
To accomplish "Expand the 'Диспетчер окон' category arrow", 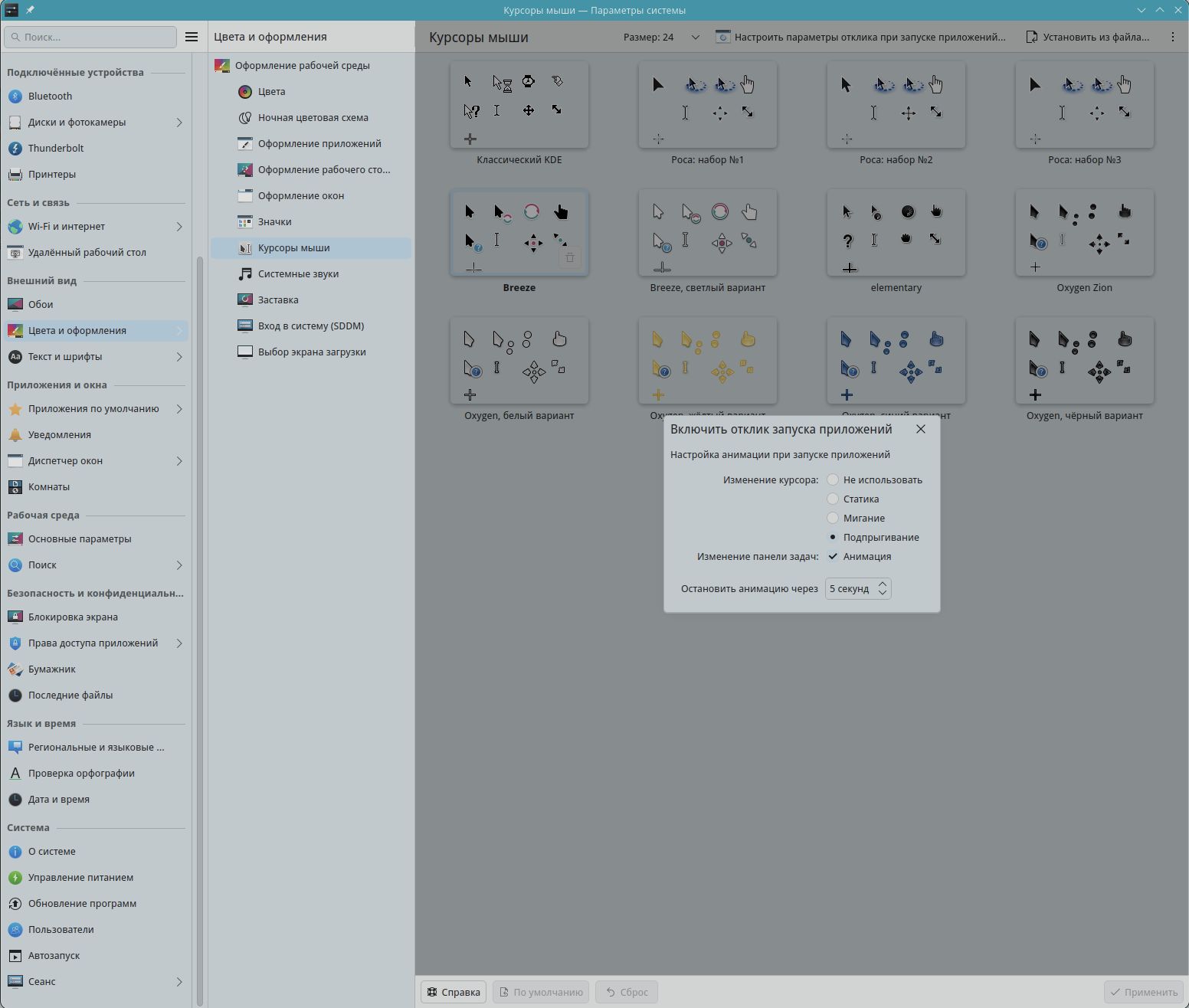I will tap(179, 460).
